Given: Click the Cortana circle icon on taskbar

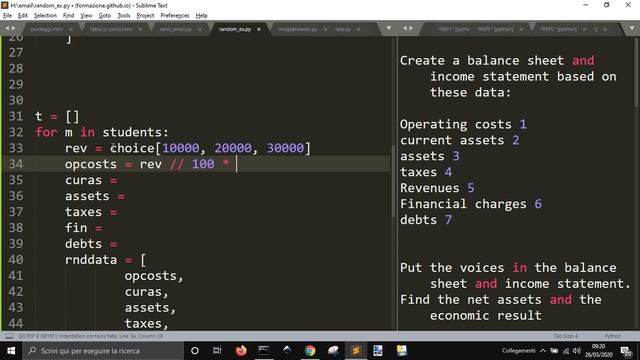Looking at the screenshot, I should (195, 351).
